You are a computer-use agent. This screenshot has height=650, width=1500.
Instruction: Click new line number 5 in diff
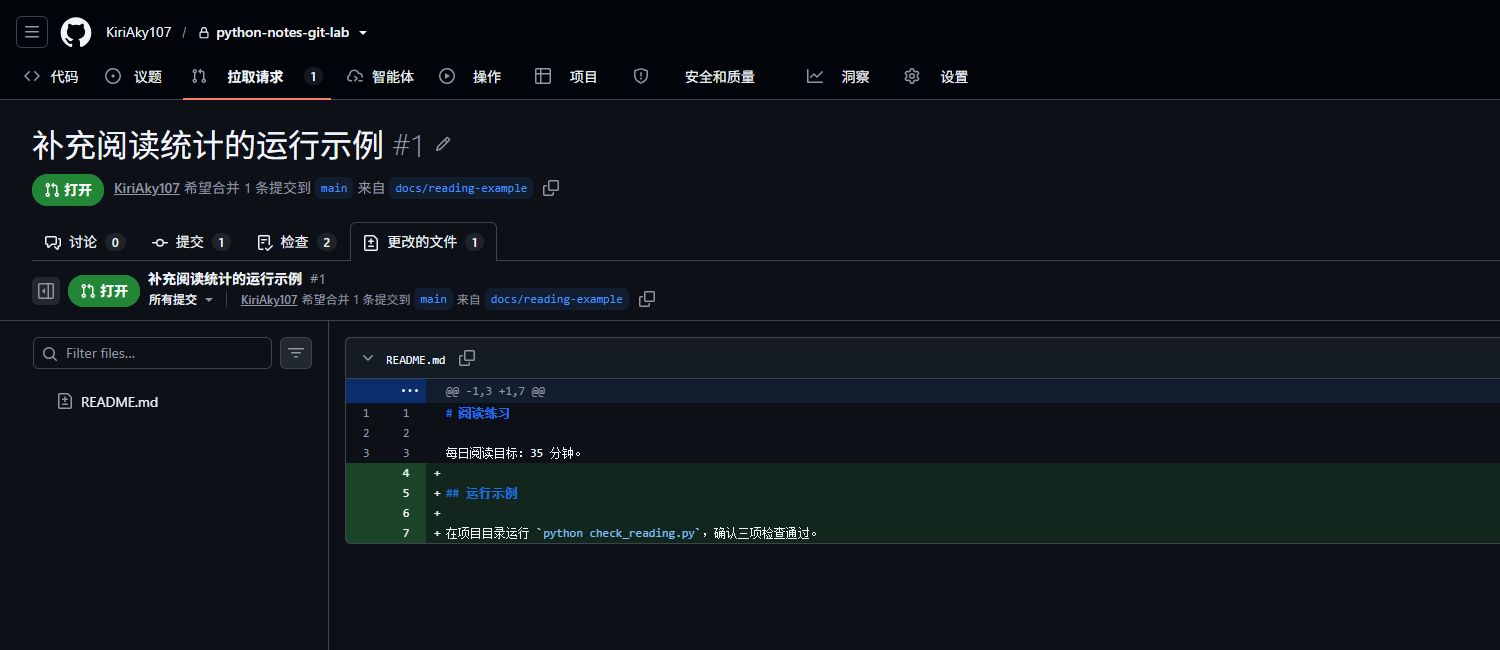pyautogui.click(x=406, y=493)
